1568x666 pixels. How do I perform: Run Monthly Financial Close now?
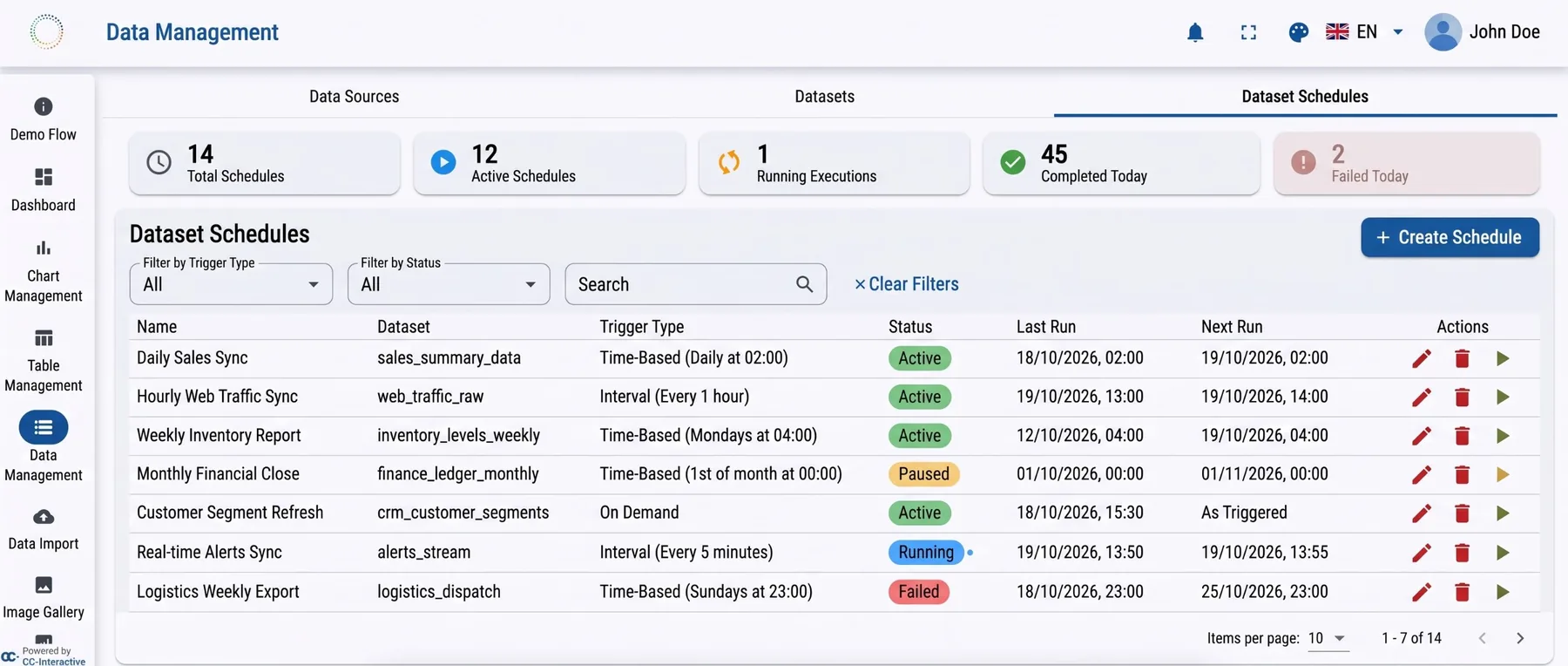click(x=1503, y=475)
